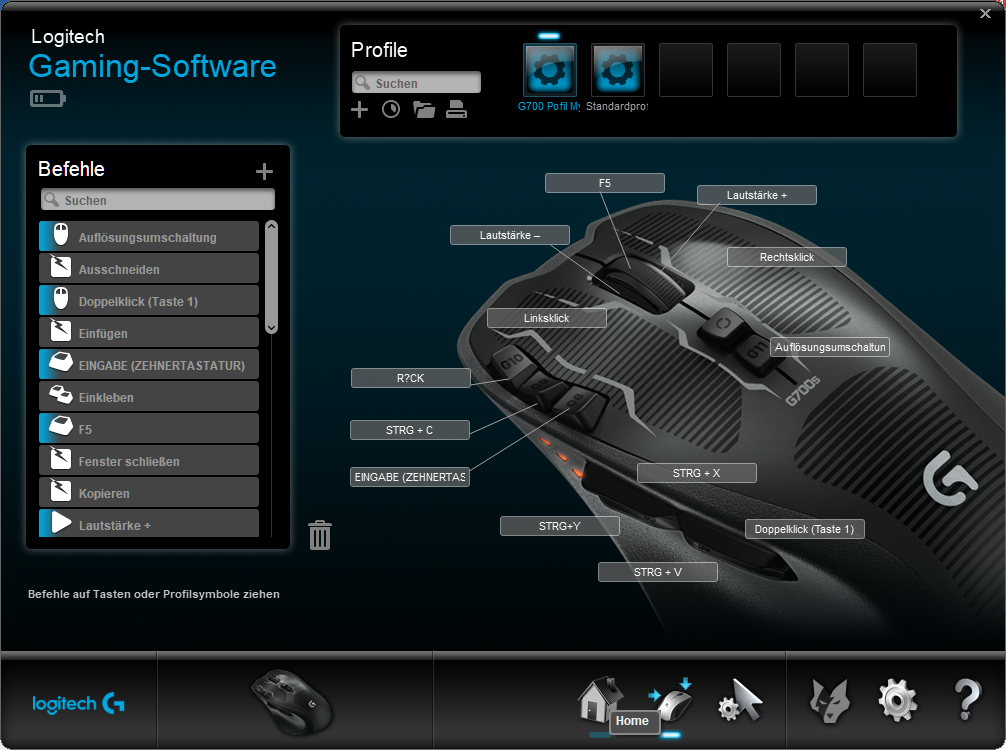The width and height of the screenshot is (1006, 750).
Task: Click scroll down arrow of command list
Action: click(x=271, y=327)
